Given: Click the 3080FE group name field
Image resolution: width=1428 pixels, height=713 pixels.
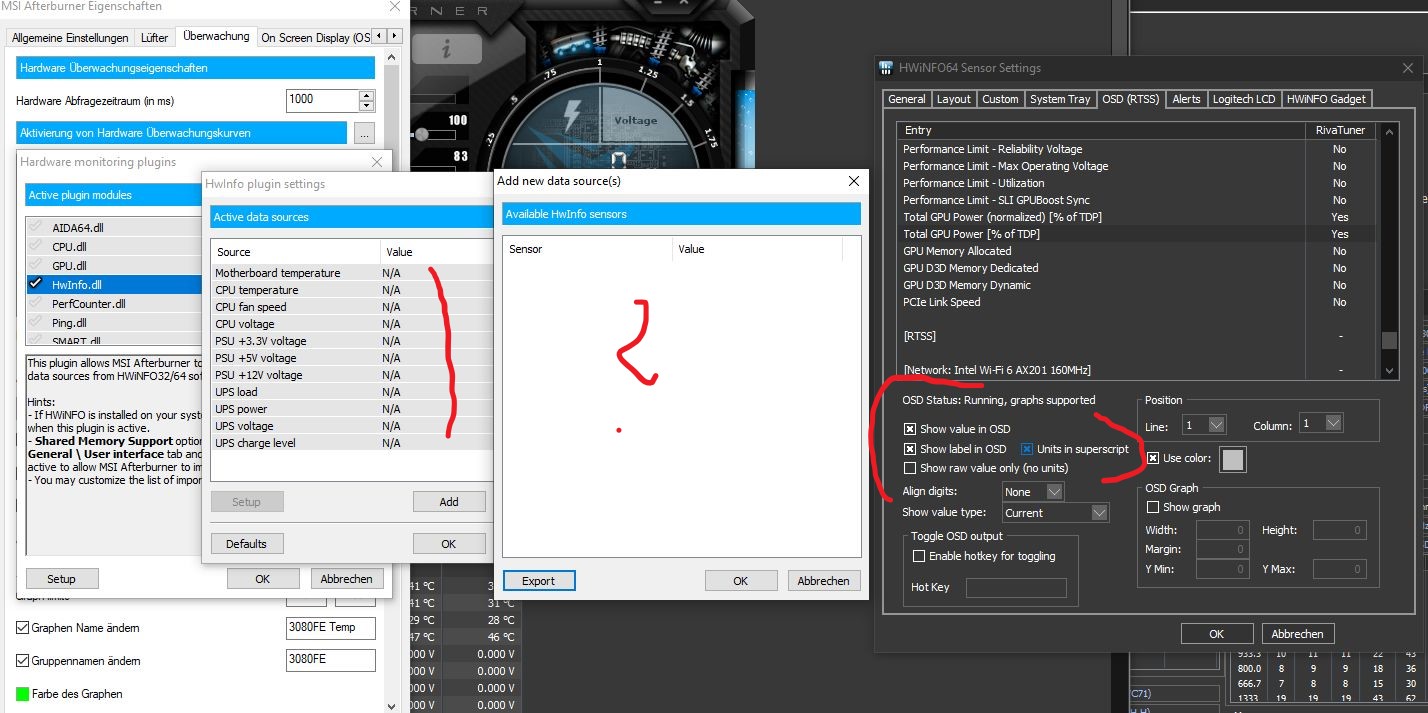Looking at the screenshot, I should click(x=331, y=660).
